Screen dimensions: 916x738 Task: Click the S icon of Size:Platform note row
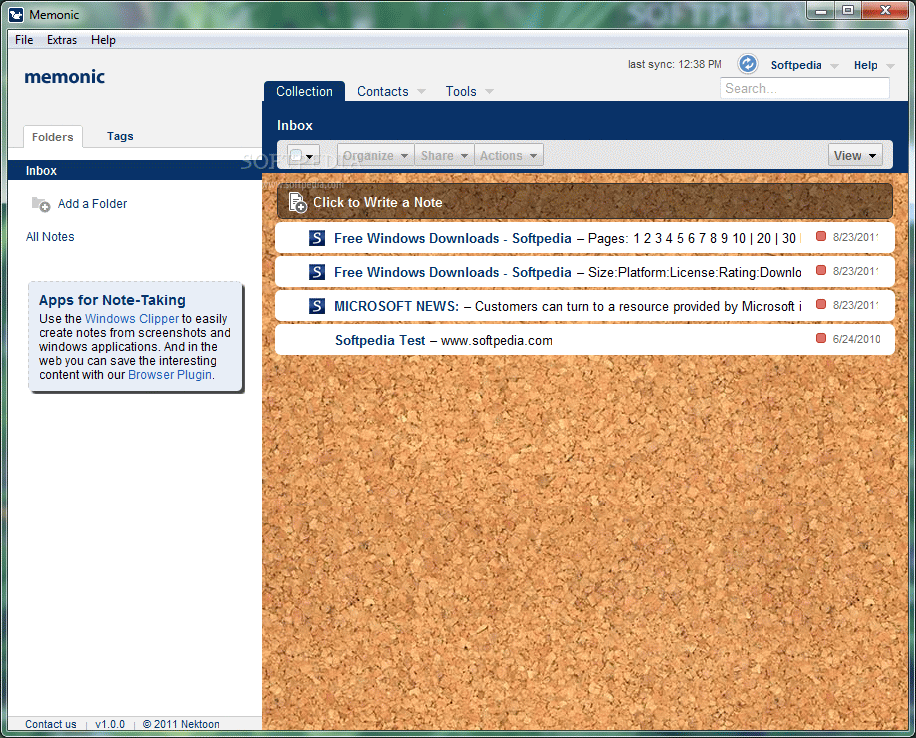(x=317, y=272)
